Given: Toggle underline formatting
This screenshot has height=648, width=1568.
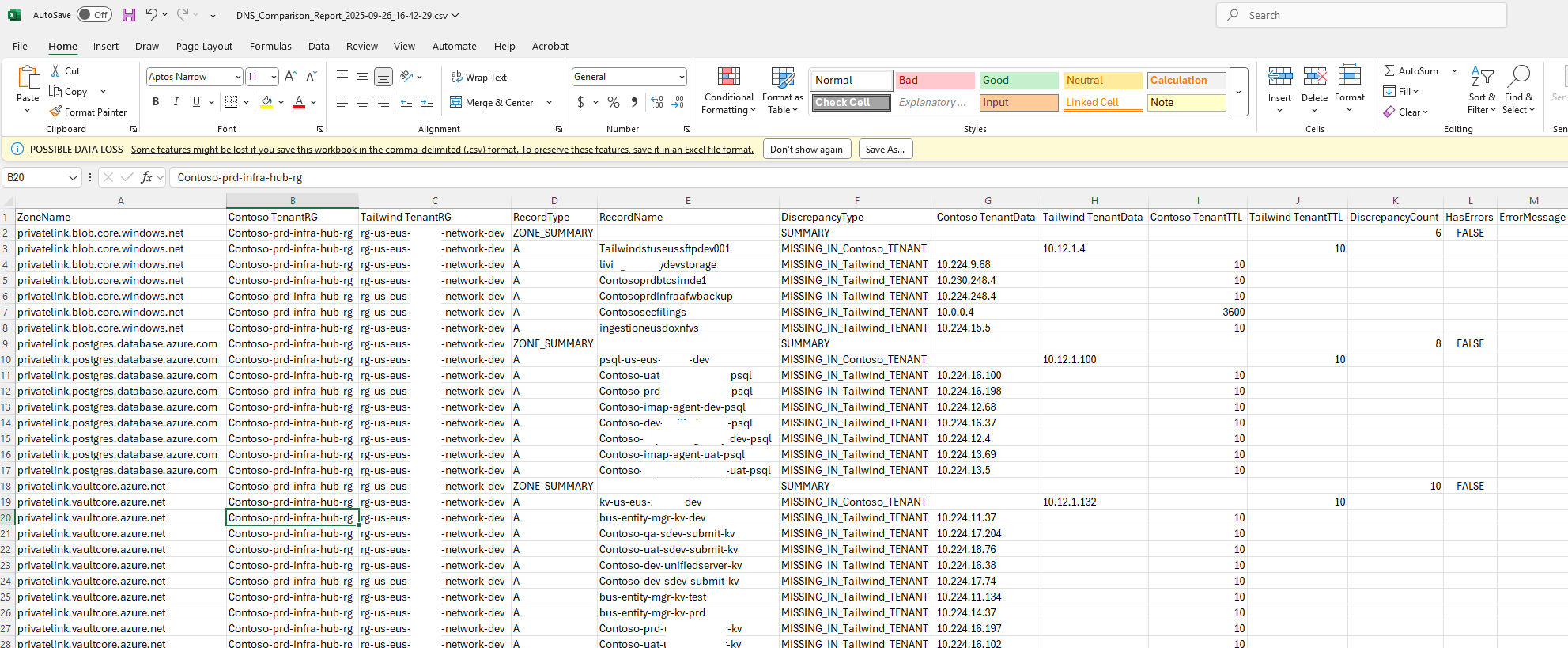Looking at the screenshot, I should (x=196, y=102).
